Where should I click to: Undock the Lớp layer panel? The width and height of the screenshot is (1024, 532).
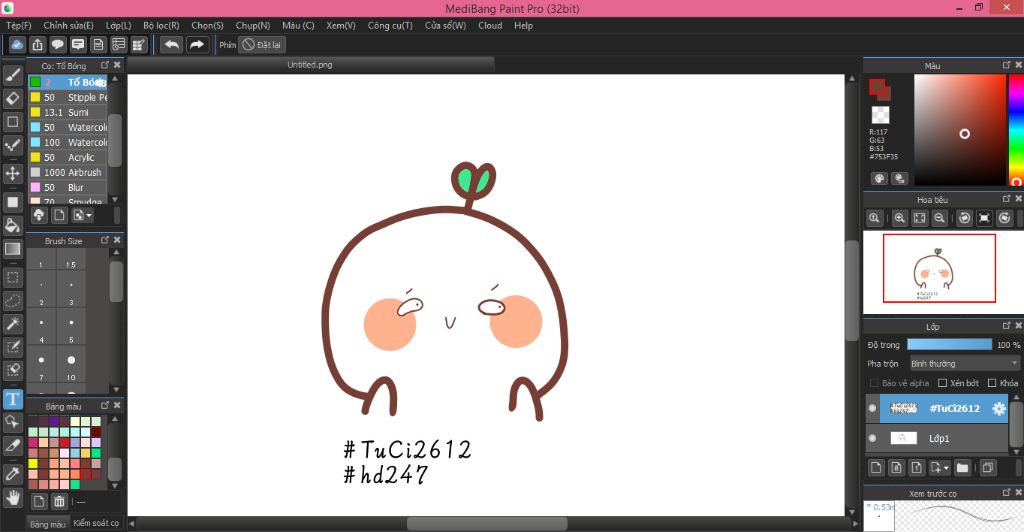coord(1006,325)
